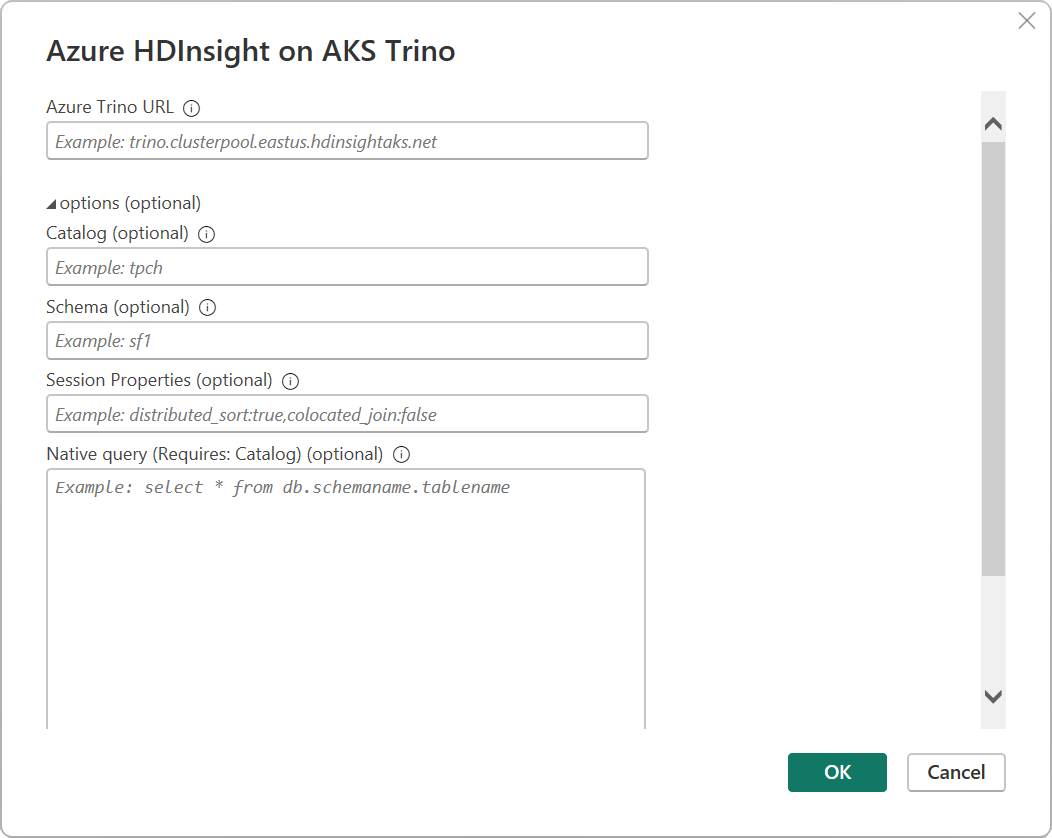Open the Native query info tooltip

point(401,453)
